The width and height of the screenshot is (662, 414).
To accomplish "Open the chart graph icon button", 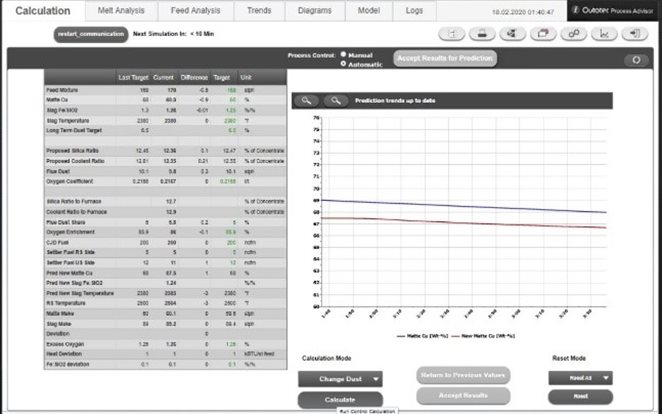I will click(x=604, y=33).
